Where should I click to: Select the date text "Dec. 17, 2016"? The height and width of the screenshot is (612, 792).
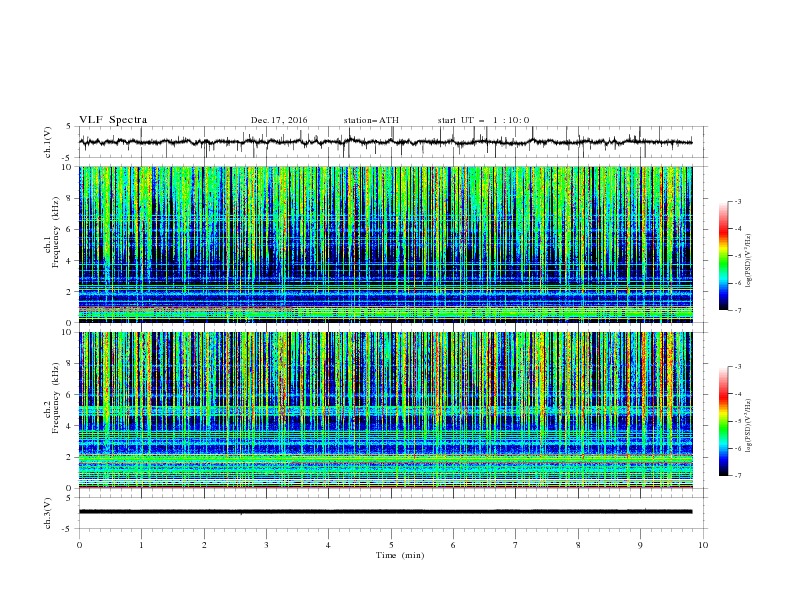279,120
